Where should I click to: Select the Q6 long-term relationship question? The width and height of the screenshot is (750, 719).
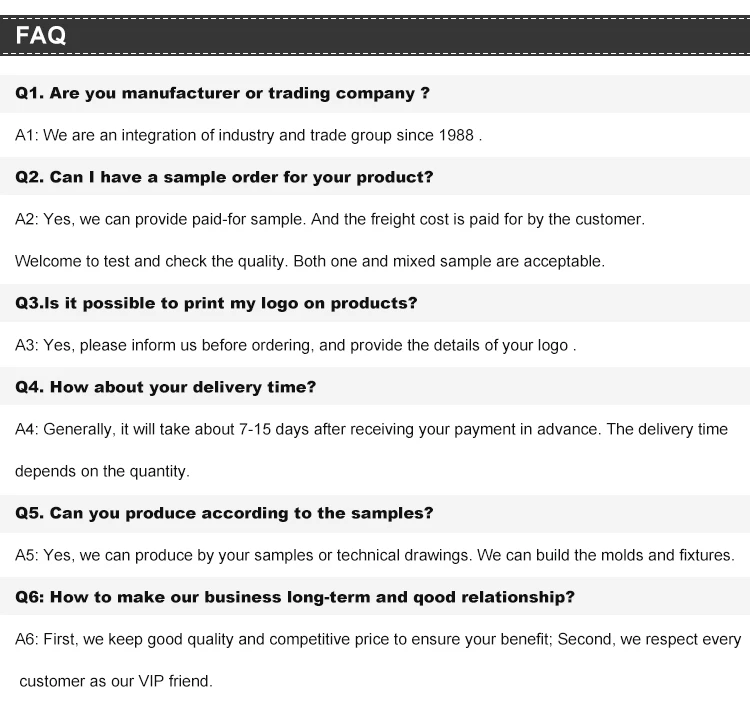(295, 597)
